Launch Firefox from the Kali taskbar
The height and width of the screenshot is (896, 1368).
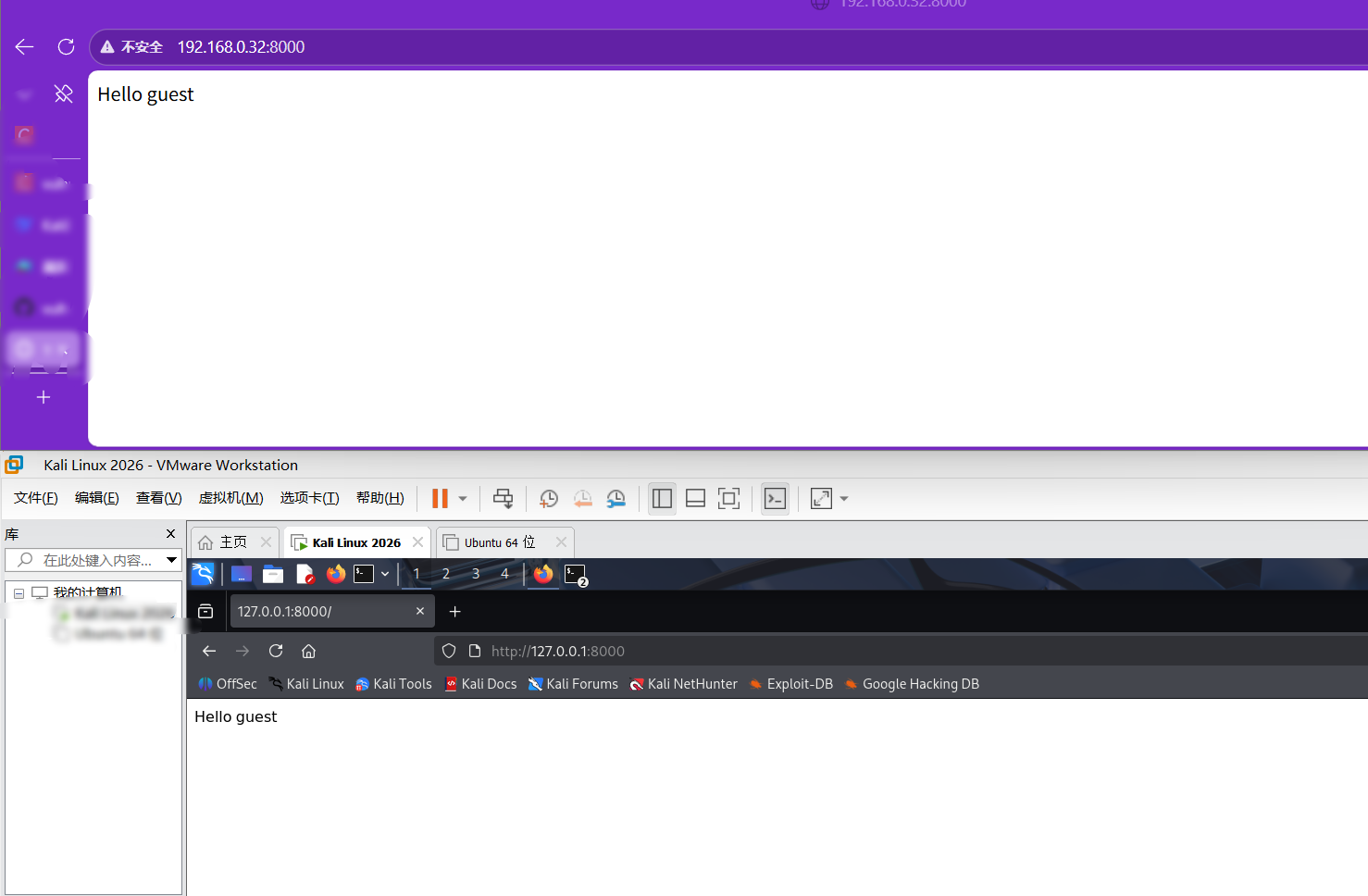point(335,574)
